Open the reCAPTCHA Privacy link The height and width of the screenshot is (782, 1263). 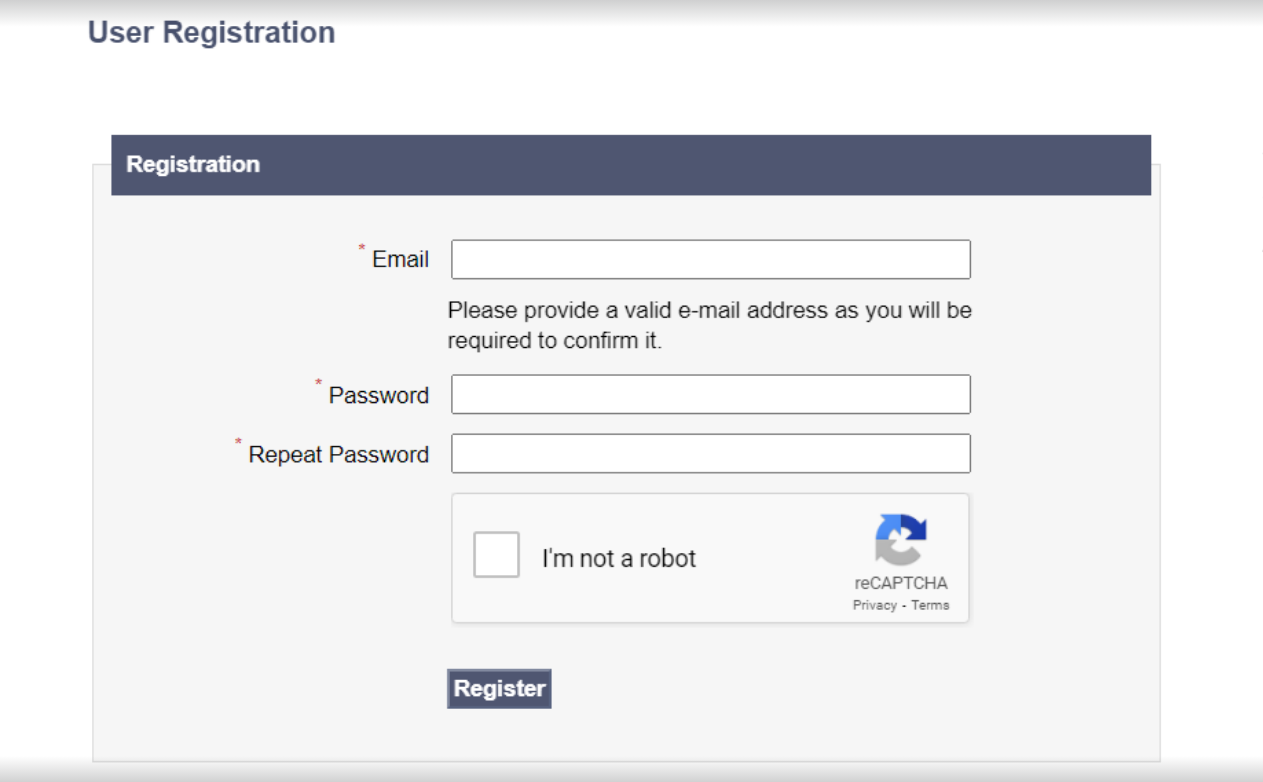tap(874, 605)
